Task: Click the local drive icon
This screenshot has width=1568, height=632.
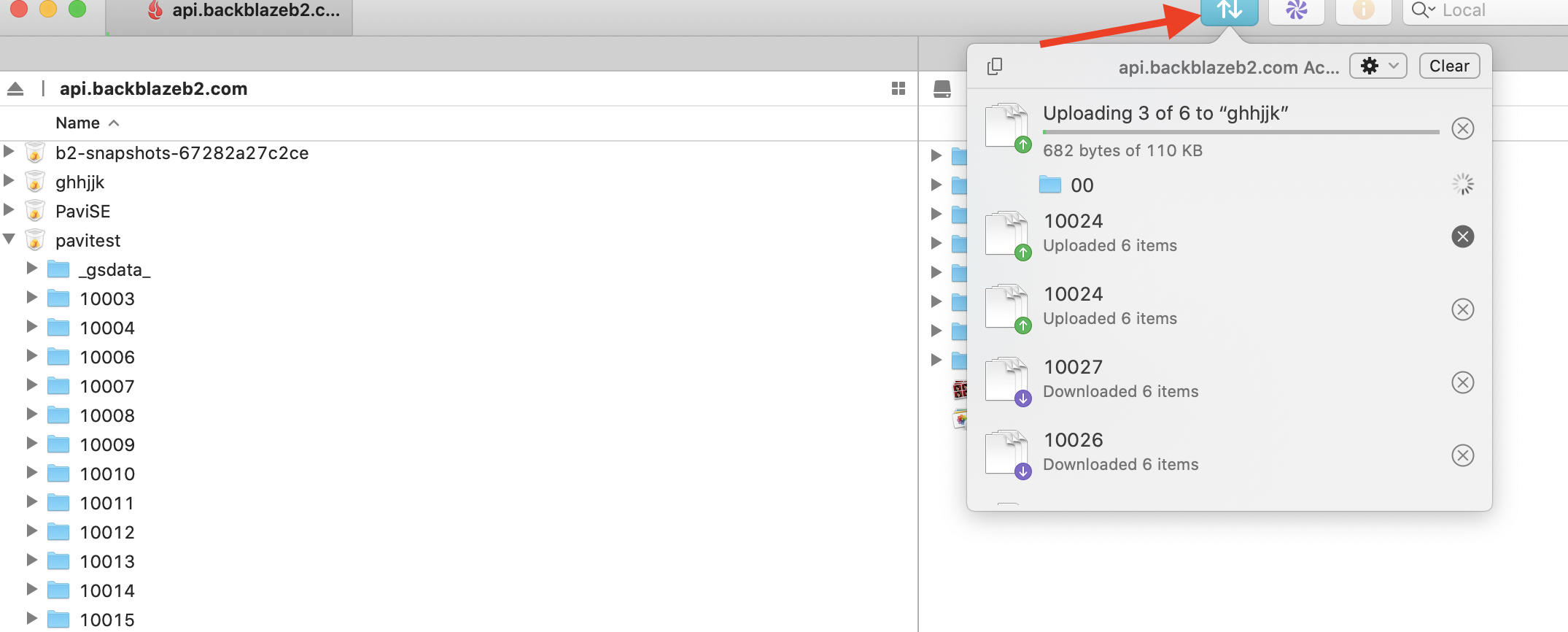Action: tap(942, 89)
